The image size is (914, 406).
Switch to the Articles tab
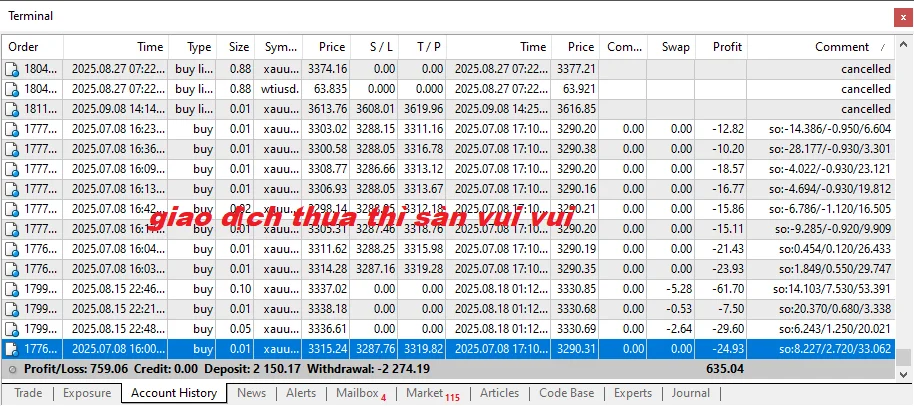click(x=500, y=393)
